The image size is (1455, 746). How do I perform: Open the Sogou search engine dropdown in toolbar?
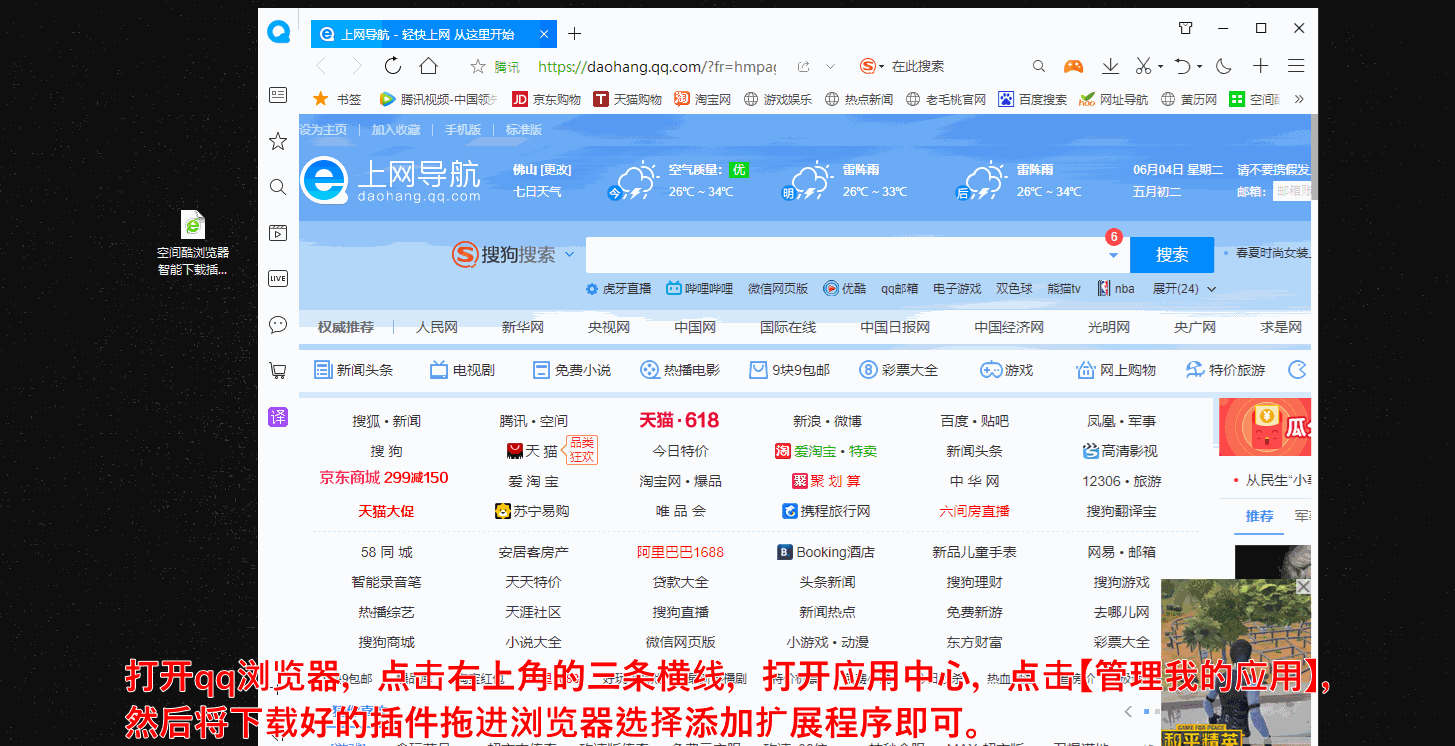tap(870, 66)
